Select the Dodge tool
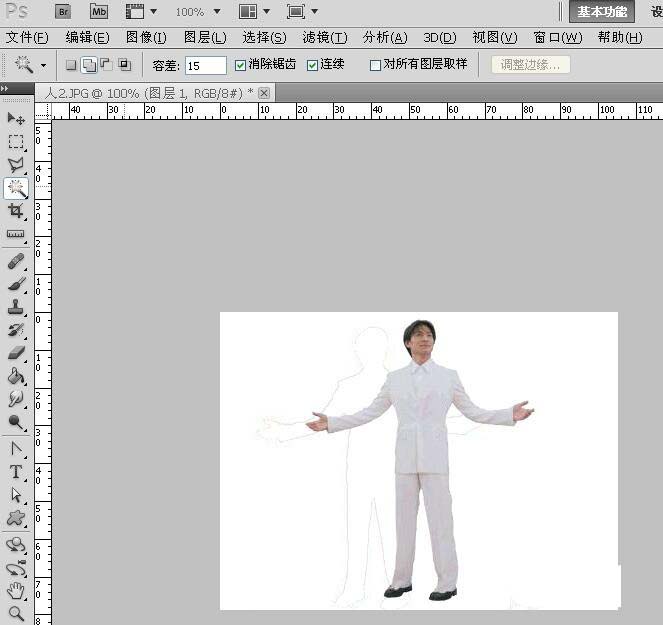This screenshot has width=663, height=625. coord(16,421)
